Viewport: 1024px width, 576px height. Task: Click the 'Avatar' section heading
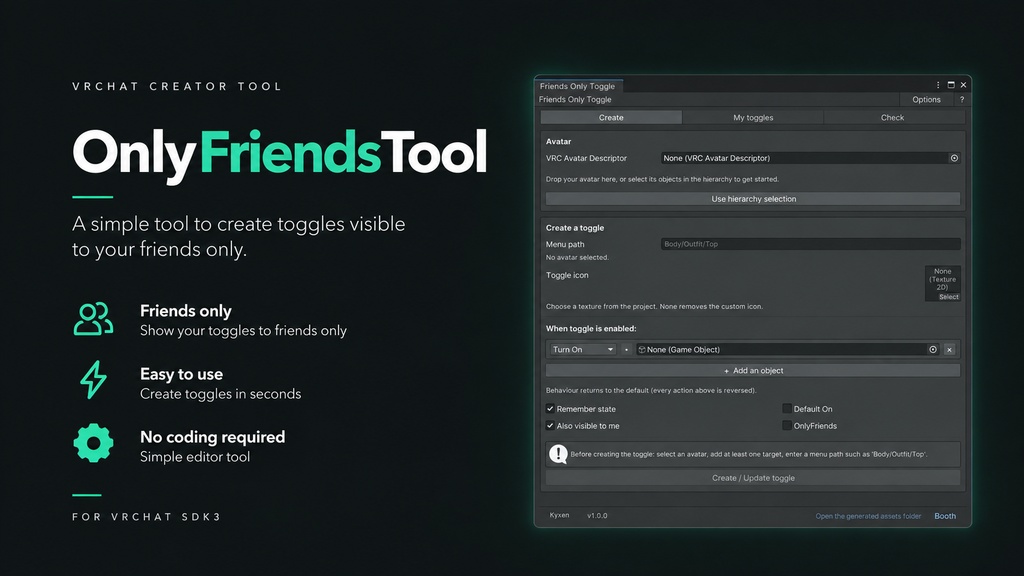[558, 141]
